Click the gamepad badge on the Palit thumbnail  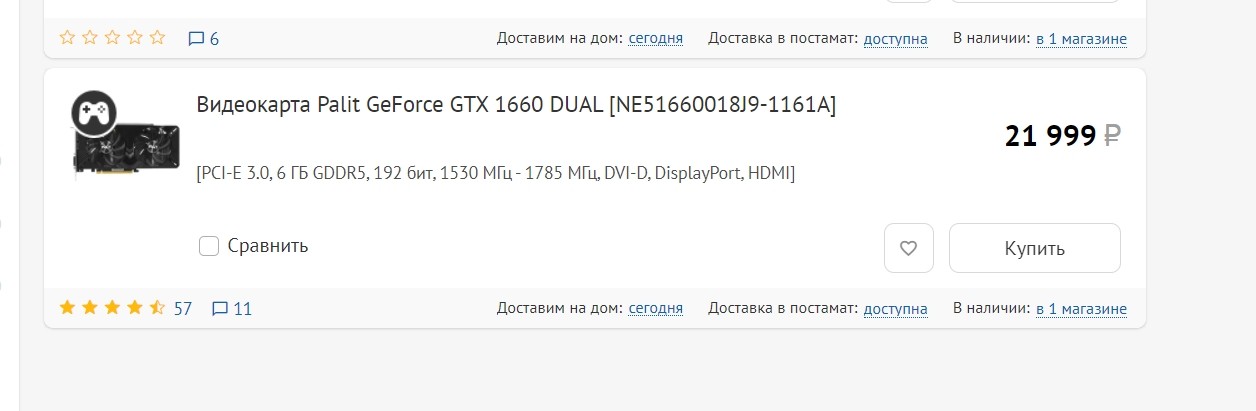[x=94, y=113]
